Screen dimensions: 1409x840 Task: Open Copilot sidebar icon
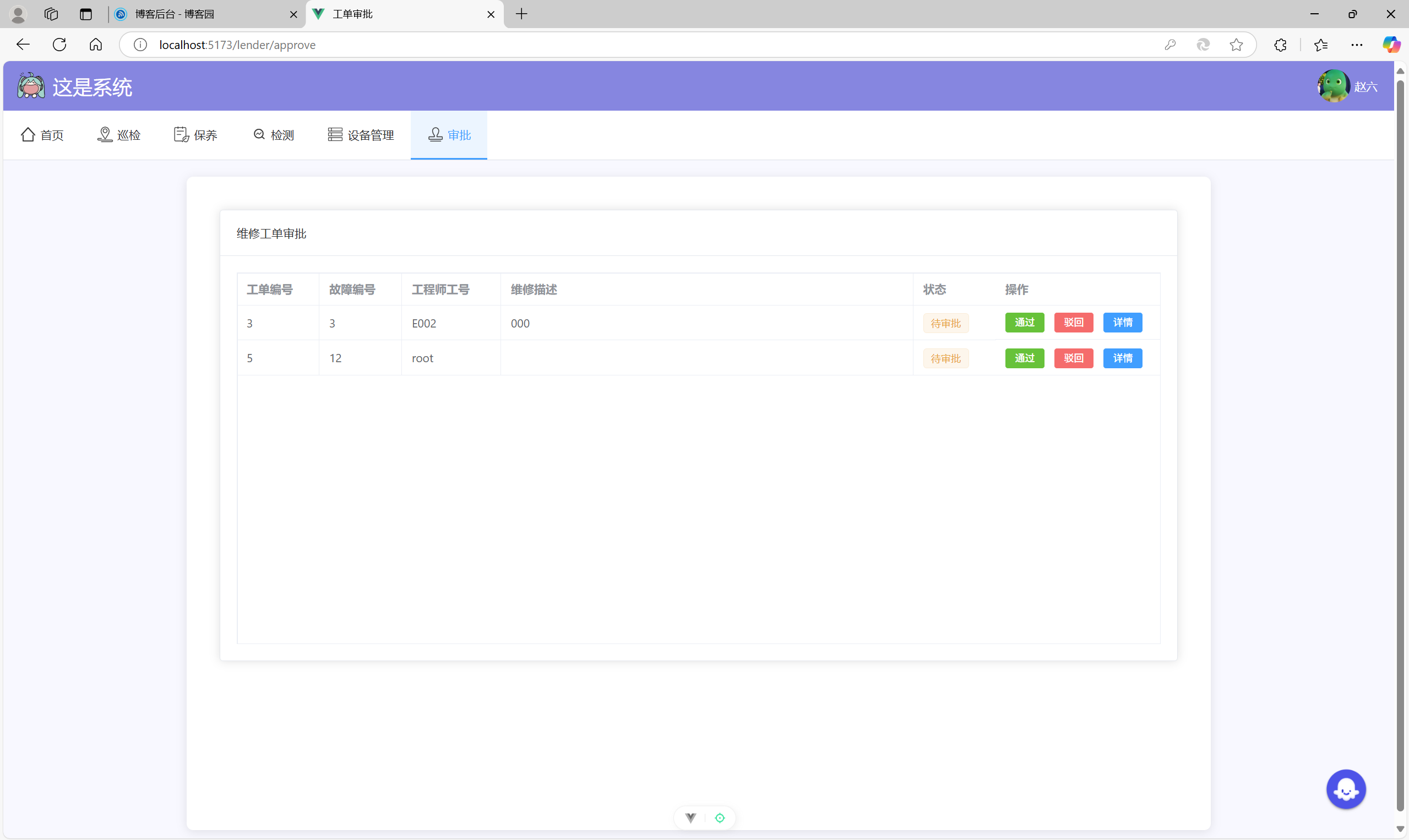click(x=1390, y=45)
